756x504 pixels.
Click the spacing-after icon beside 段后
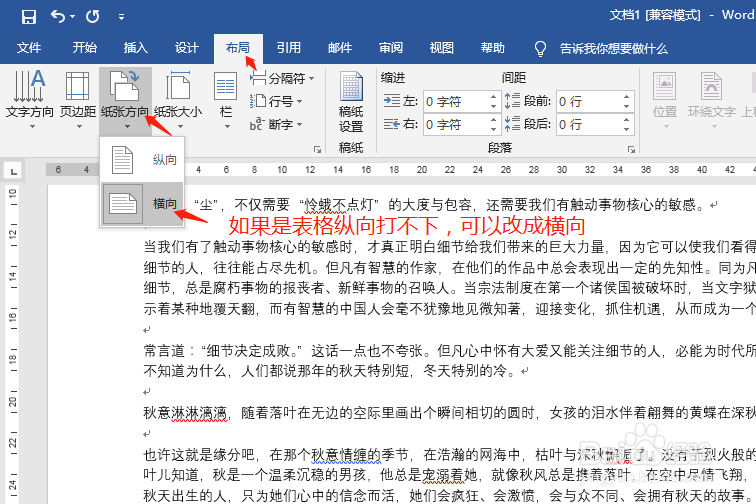(512, 124)
